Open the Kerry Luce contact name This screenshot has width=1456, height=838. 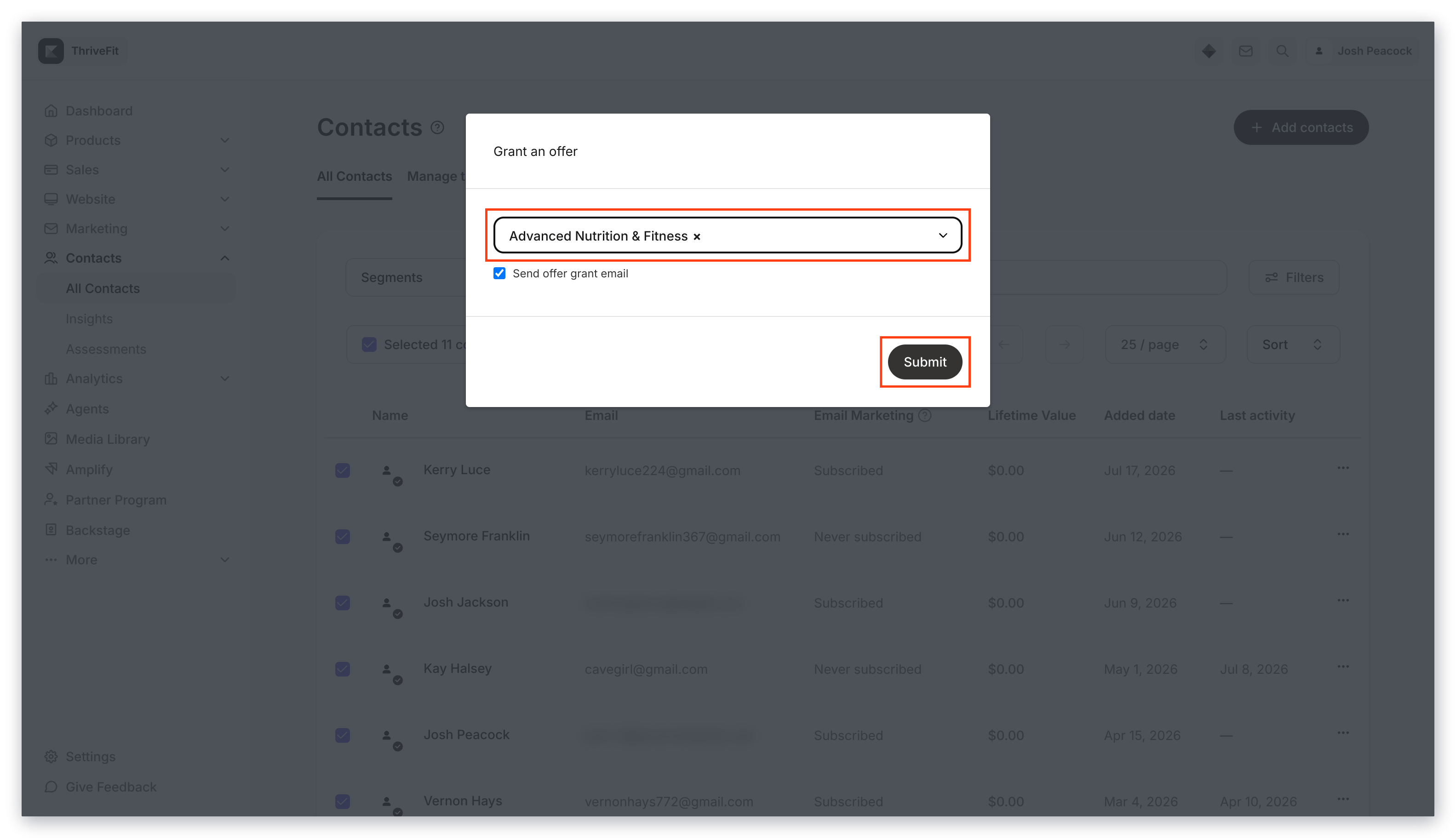tap(457, 470)
